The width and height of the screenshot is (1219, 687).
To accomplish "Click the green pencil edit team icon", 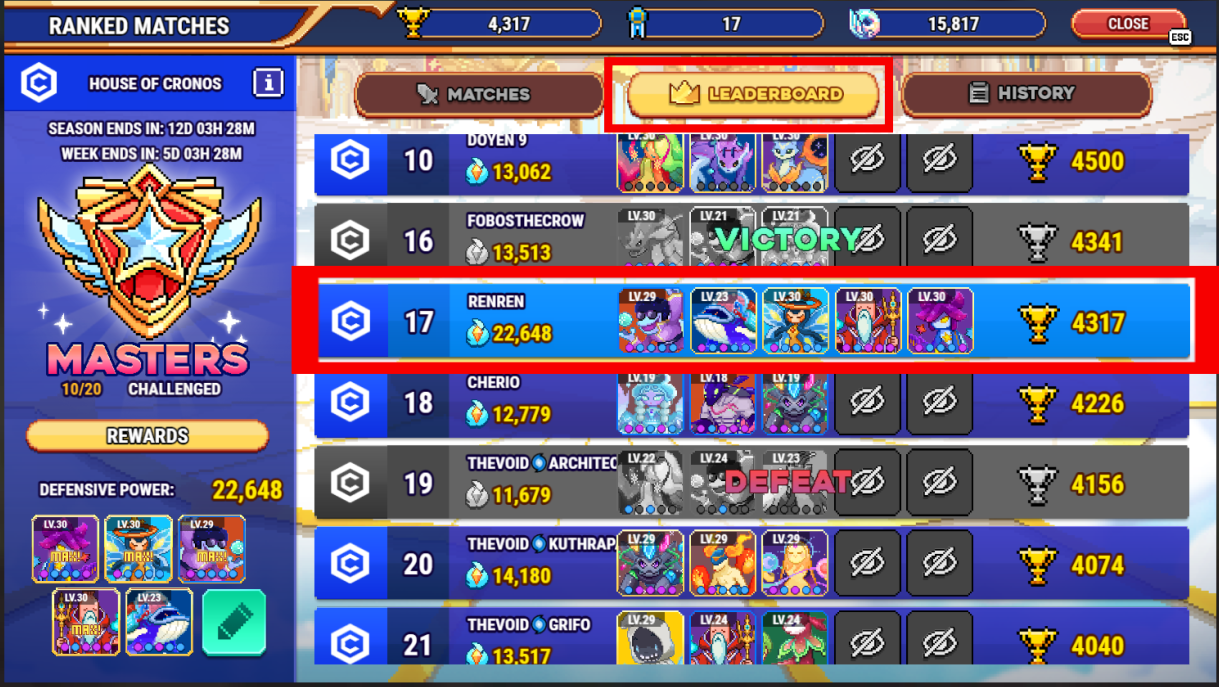I will point(234,622).
